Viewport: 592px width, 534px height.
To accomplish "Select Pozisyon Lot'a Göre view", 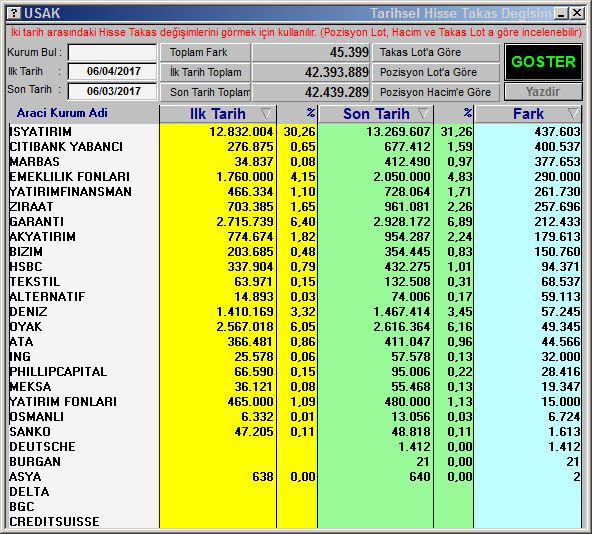I will pyautogui.click(x=436, y=72).
